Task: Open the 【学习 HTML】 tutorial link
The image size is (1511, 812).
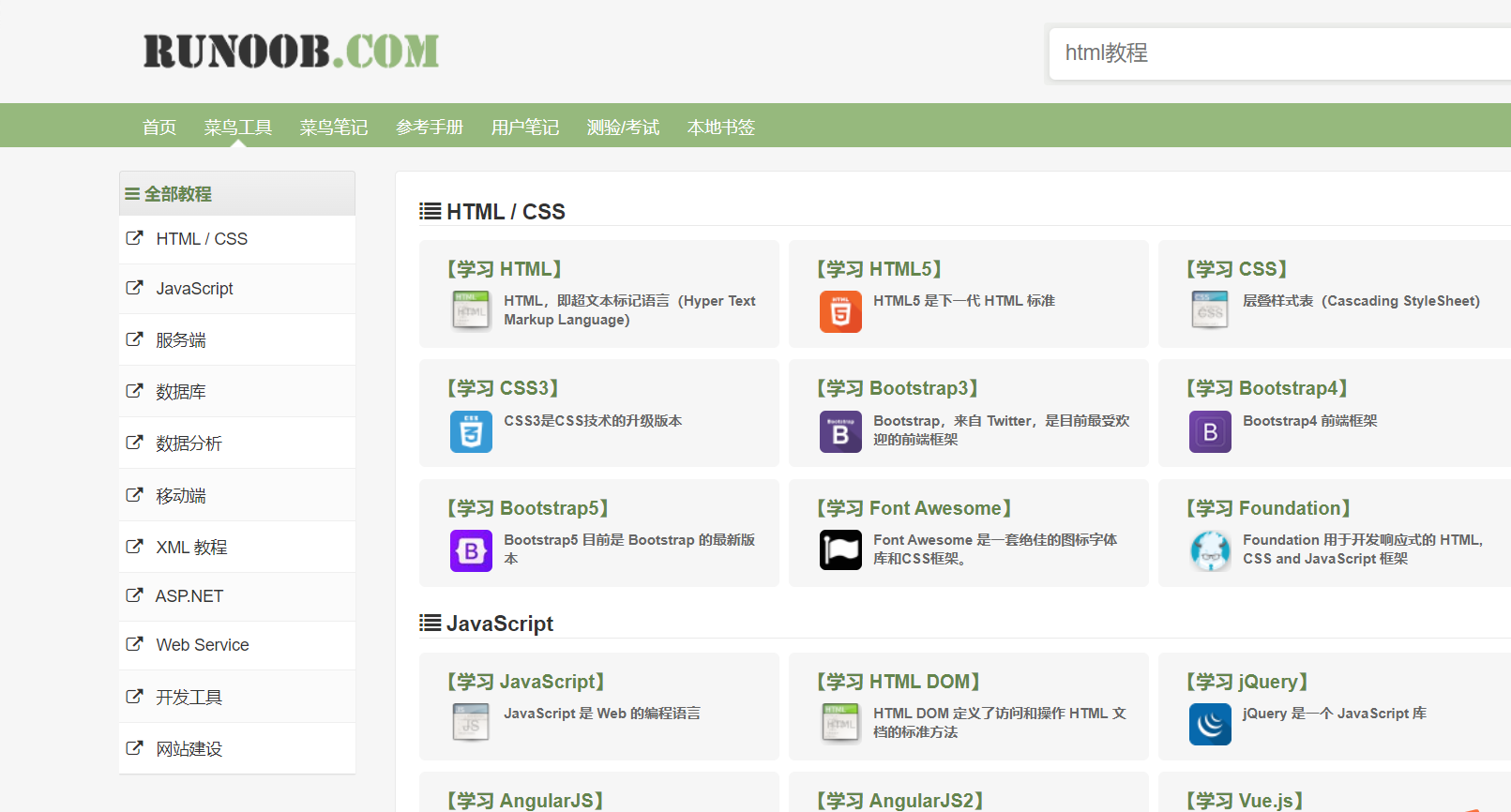Action: [x=505, y=269]
